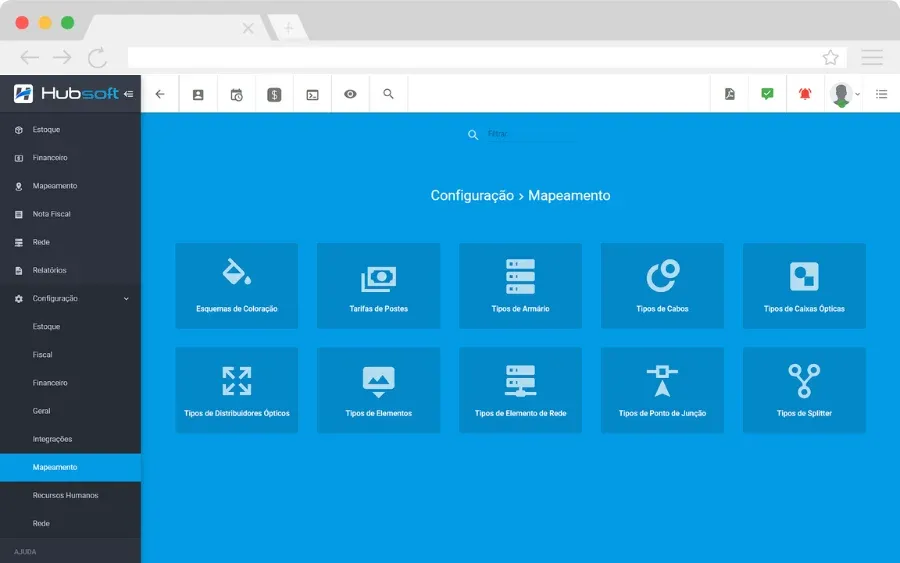900x563 pixels.
Task: Open the dollar sign toolbar icon
Action: click(x=274, y=95)
